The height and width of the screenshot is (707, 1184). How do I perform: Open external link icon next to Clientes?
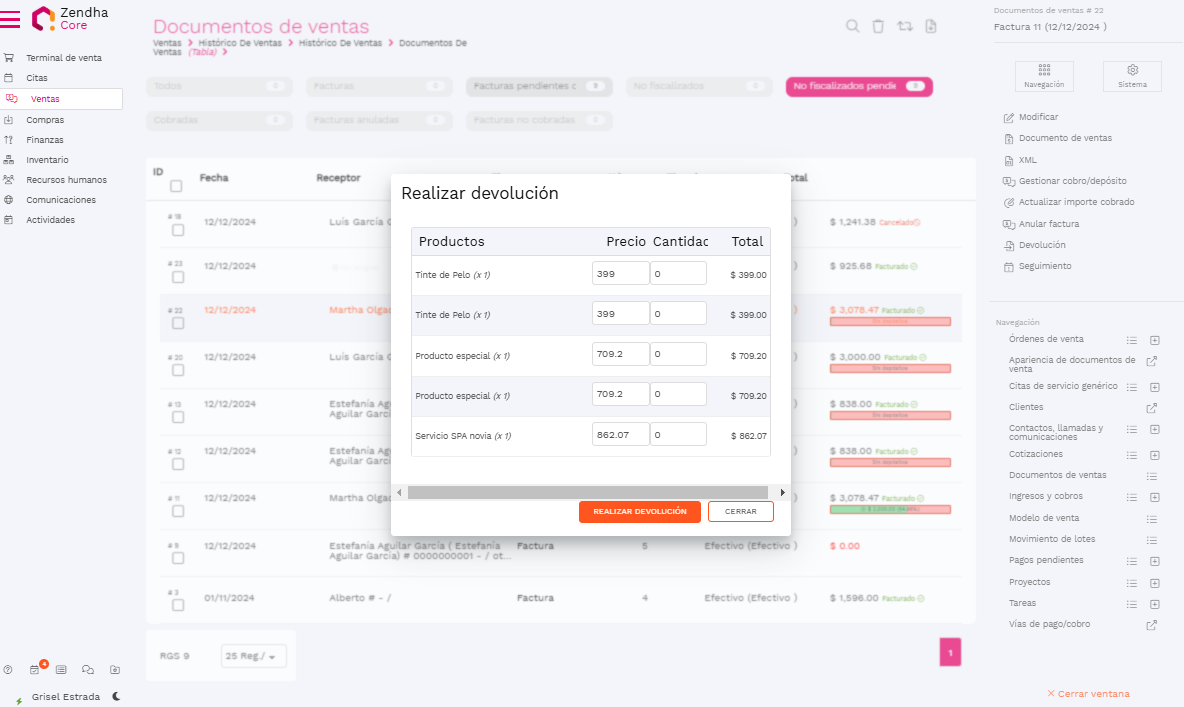(x=1151, y=408)
